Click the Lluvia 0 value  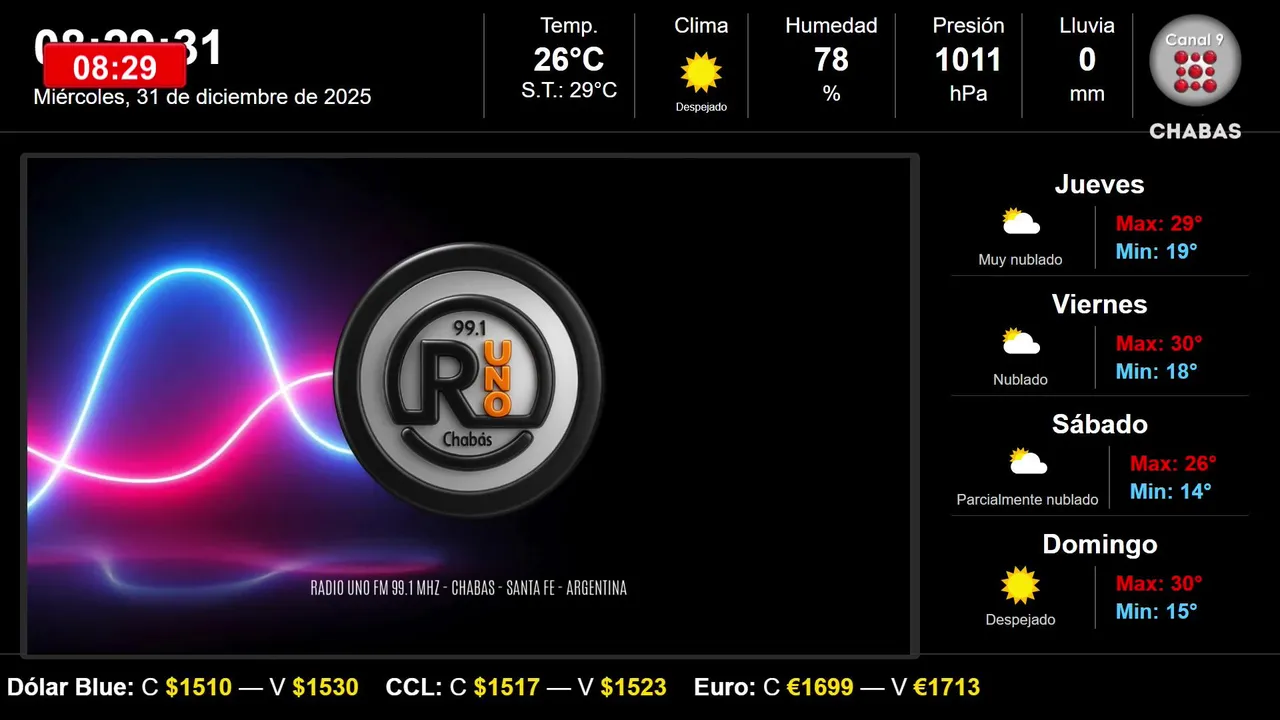(1087, 60)
